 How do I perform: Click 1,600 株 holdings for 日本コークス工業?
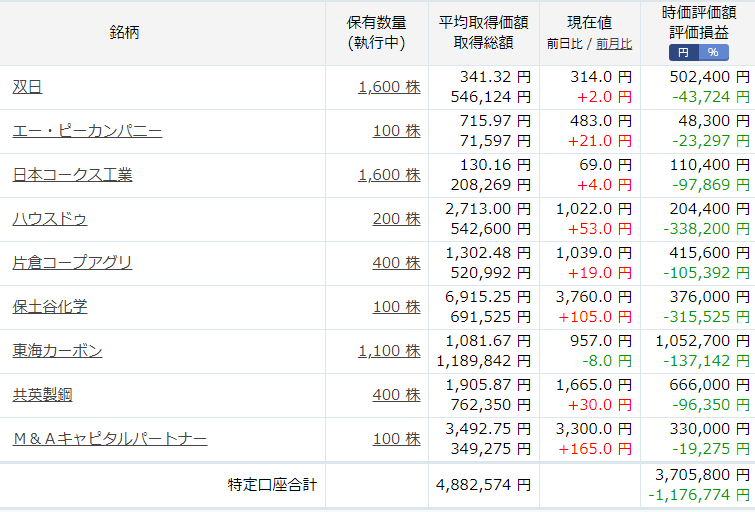(x=390, y=175)
